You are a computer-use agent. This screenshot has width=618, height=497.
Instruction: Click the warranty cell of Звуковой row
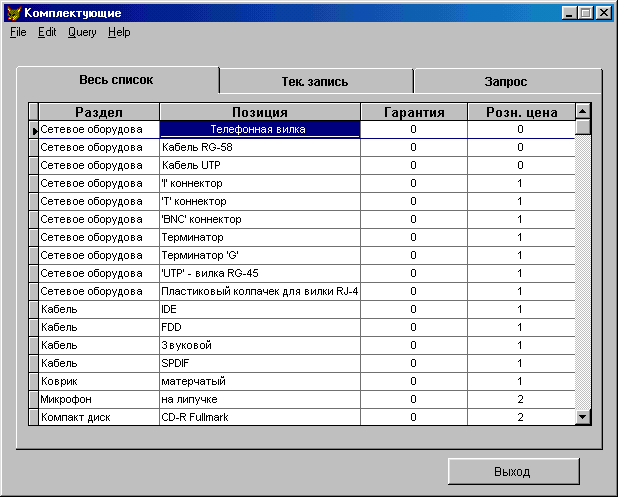click(x=414, y=345)
